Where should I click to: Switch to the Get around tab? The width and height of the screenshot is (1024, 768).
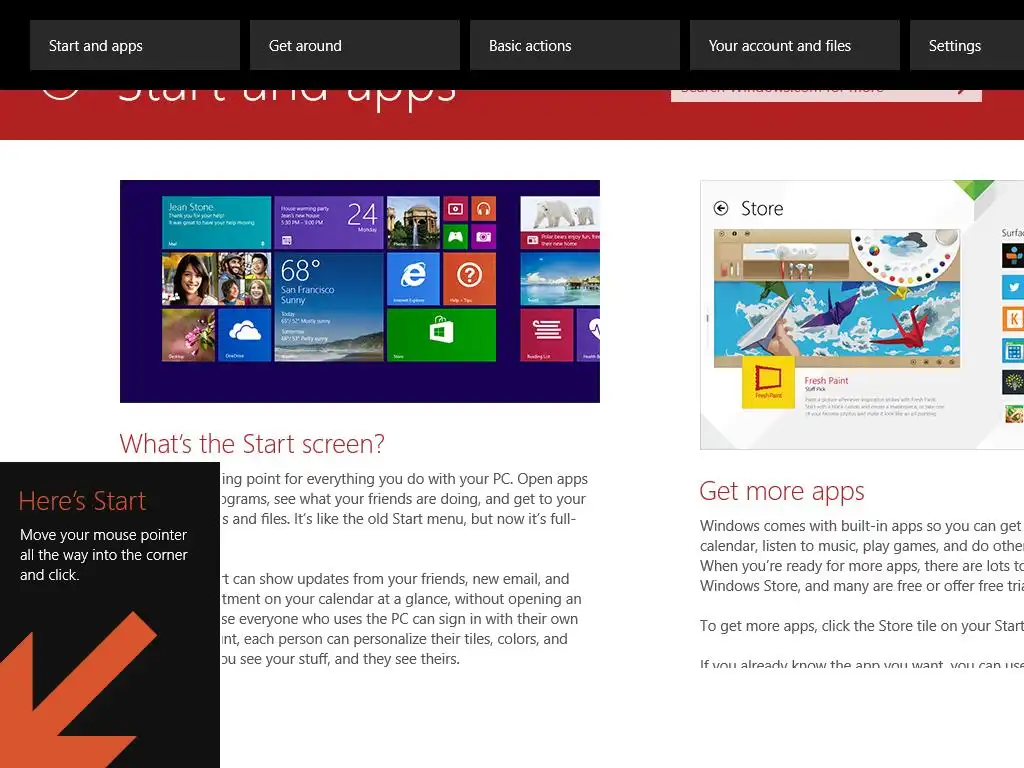355,45
